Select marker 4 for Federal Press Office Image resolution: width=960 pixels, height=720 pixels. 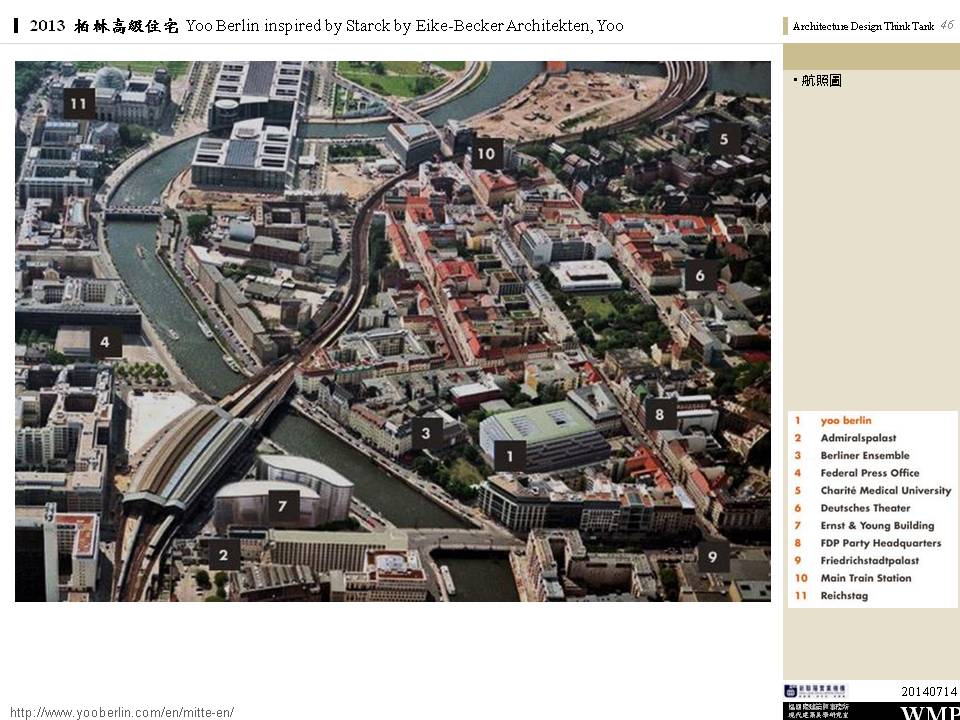pyautogui.click(x=106, y=345)
